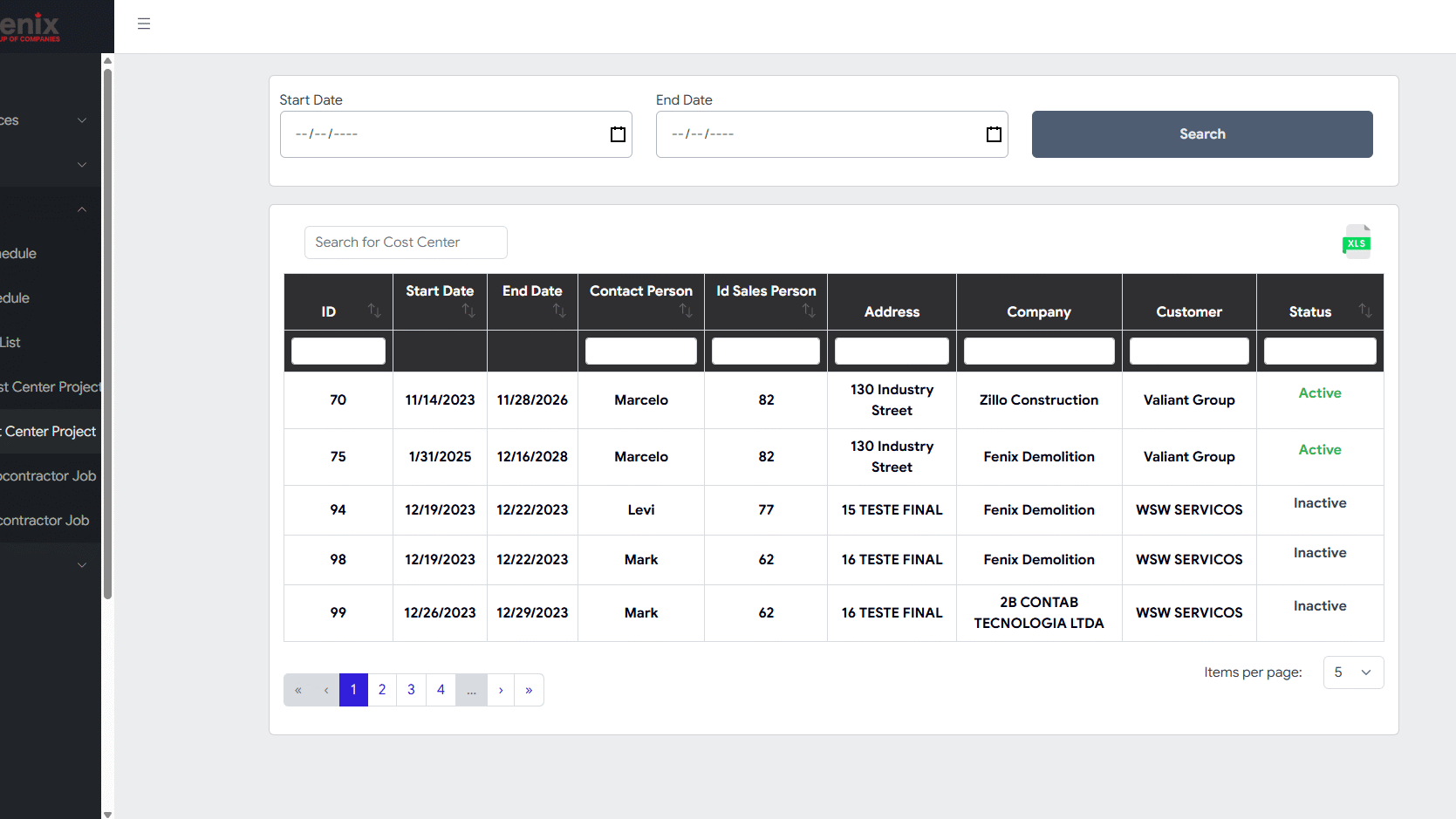Expand the bottom sidebar section chevron
The image size is (1456, 819).
[82, 565]
